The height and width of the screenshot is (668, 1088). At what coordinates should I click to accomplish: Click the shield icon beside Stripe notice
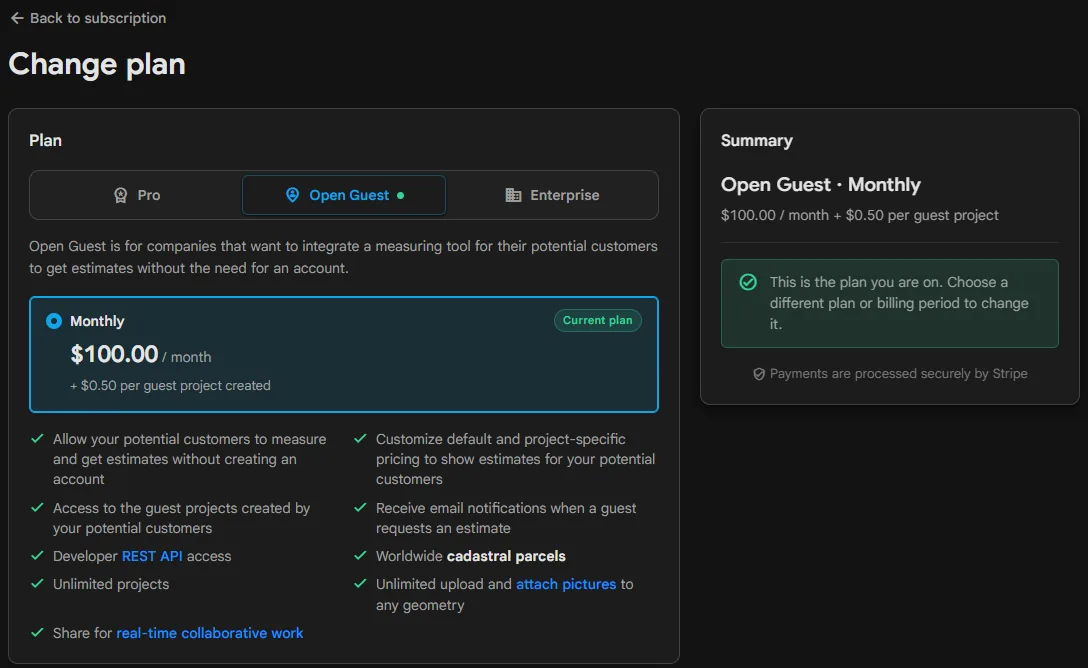(x=759, y=374)
